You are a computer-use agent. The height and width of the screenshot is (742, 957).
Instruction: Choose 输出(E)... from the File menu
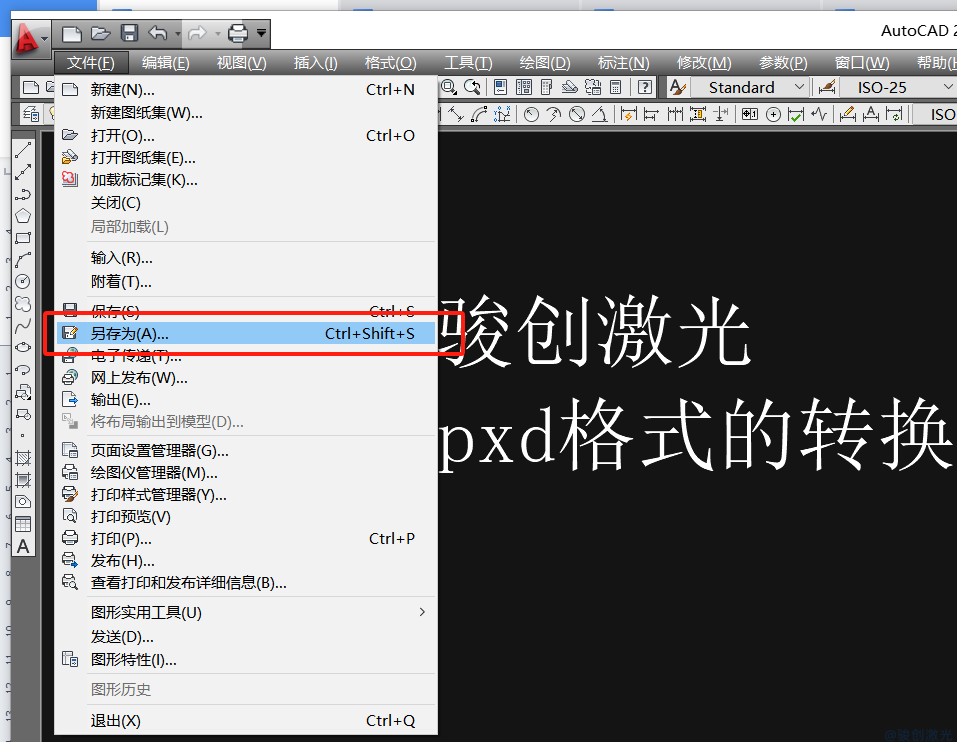tap(246, 400)
